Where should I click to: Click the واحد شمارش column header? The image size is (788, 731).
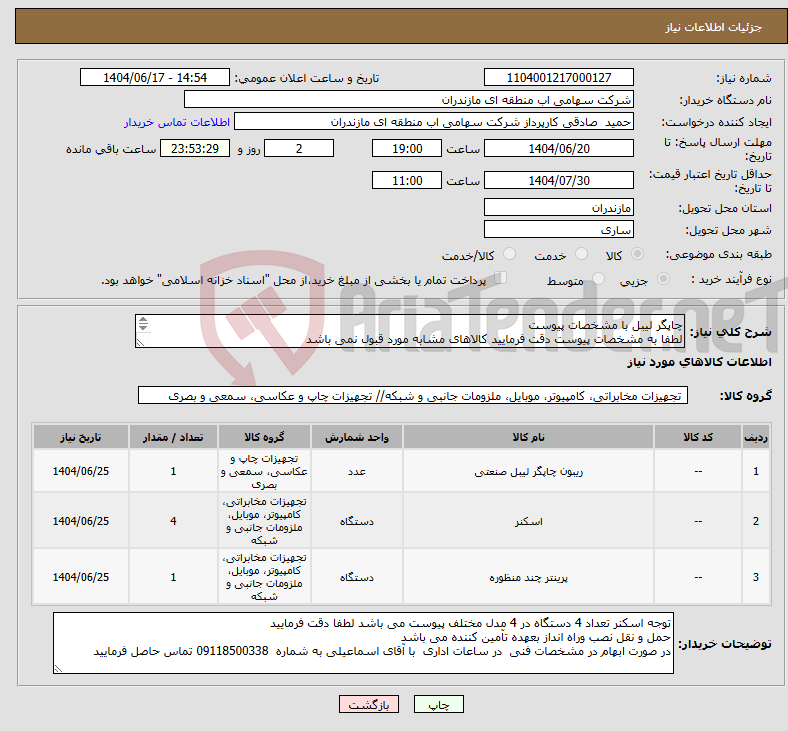click(x=356, y=437)
